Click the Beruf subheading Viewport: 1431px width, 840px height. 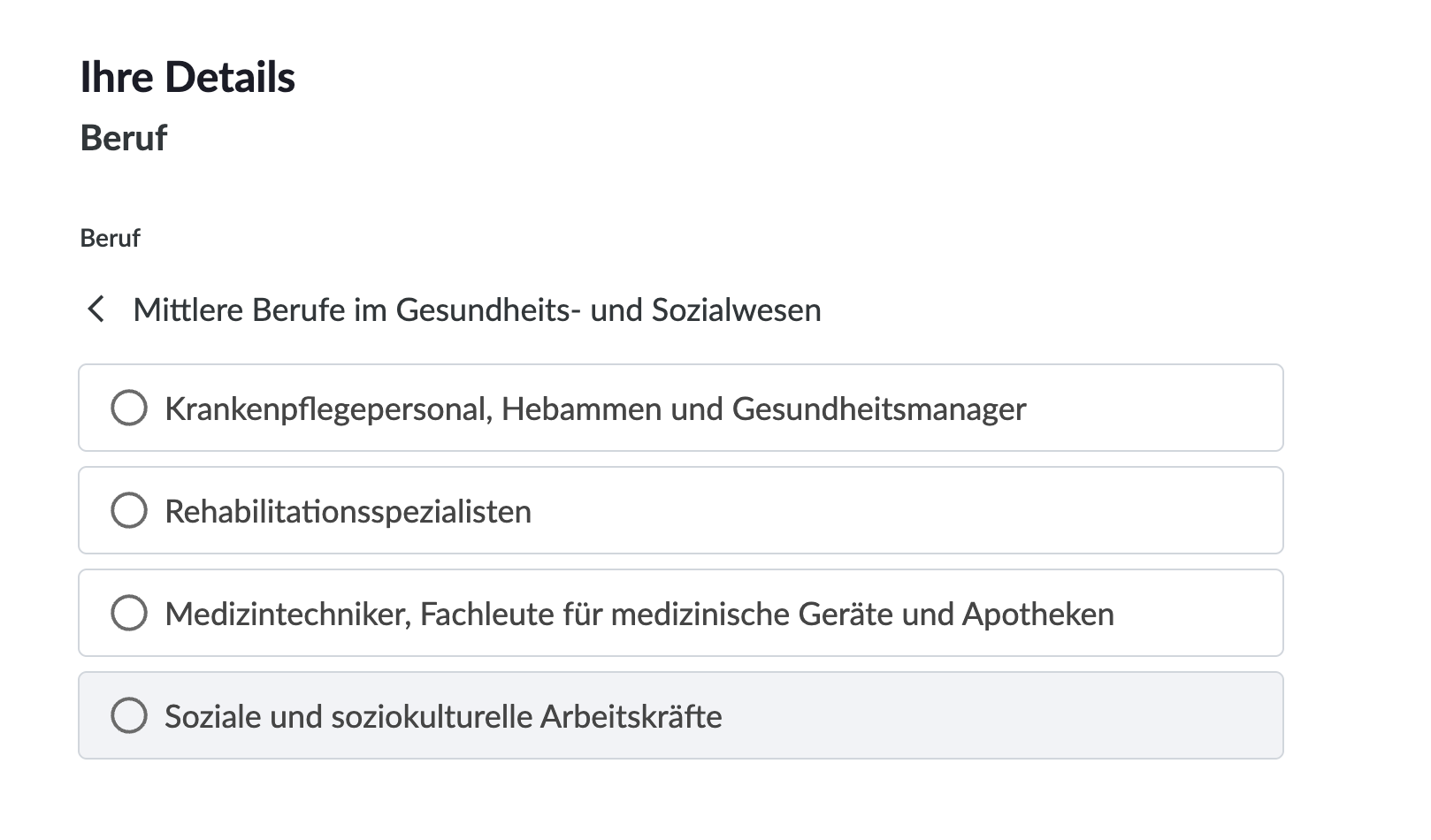pos(122,139)
